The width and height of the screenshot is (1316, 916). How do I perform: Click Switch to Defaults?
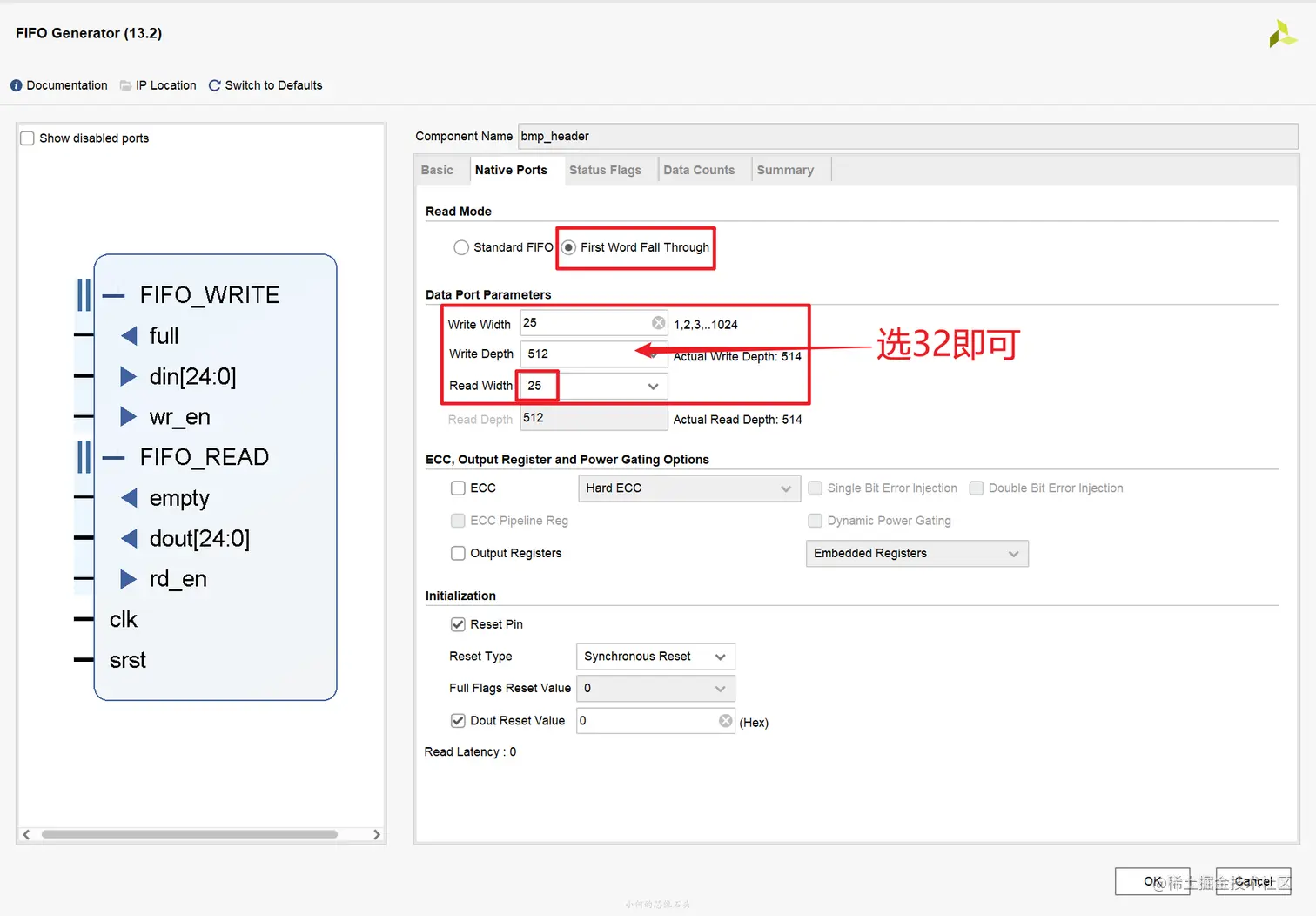tap(273, 85)
